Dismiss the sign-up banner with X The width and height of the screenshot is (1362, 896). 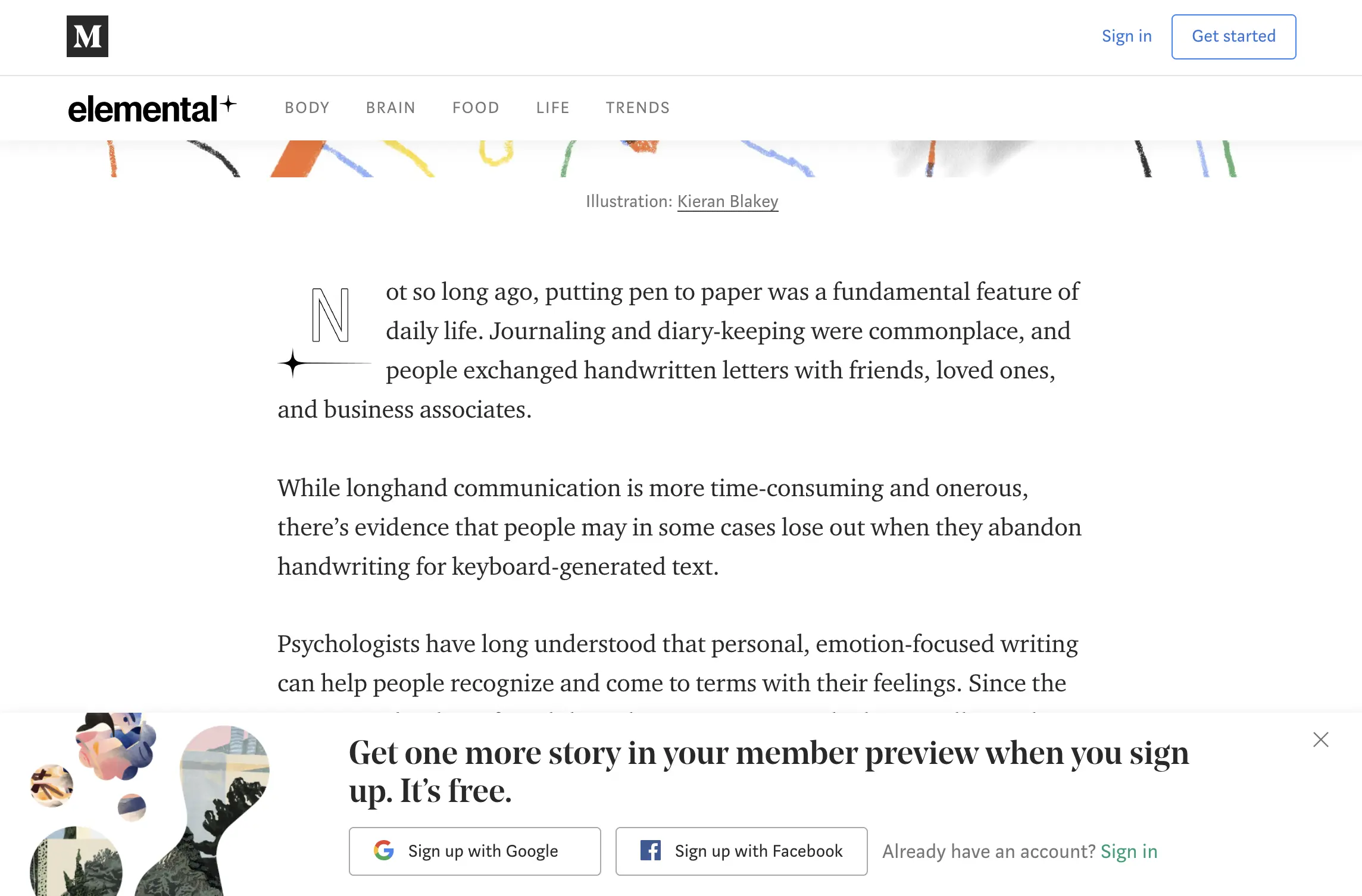click(1320, 740)
